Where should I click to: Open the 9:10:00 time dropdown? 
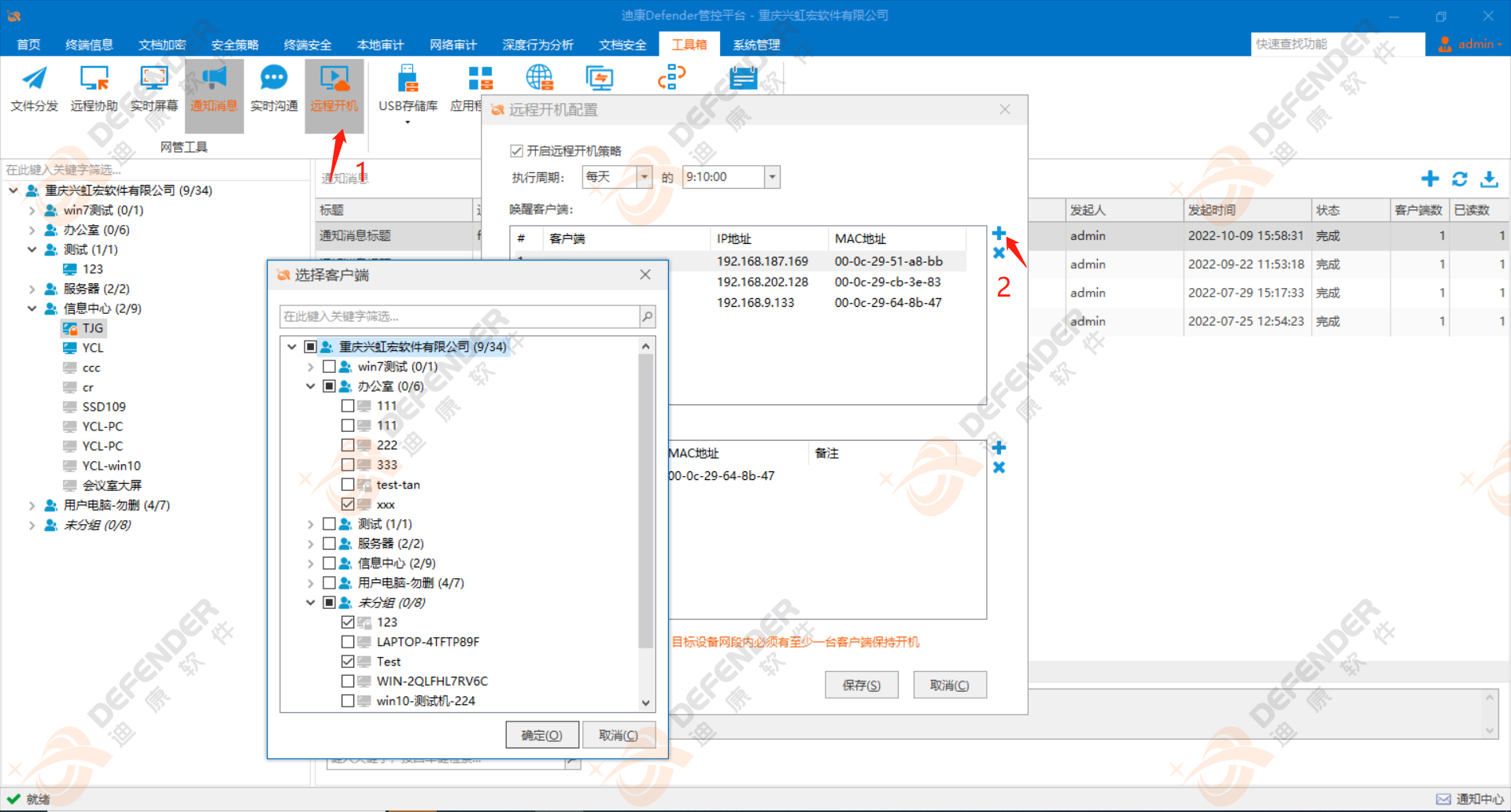pyautogui.click(x=772, y=177)
